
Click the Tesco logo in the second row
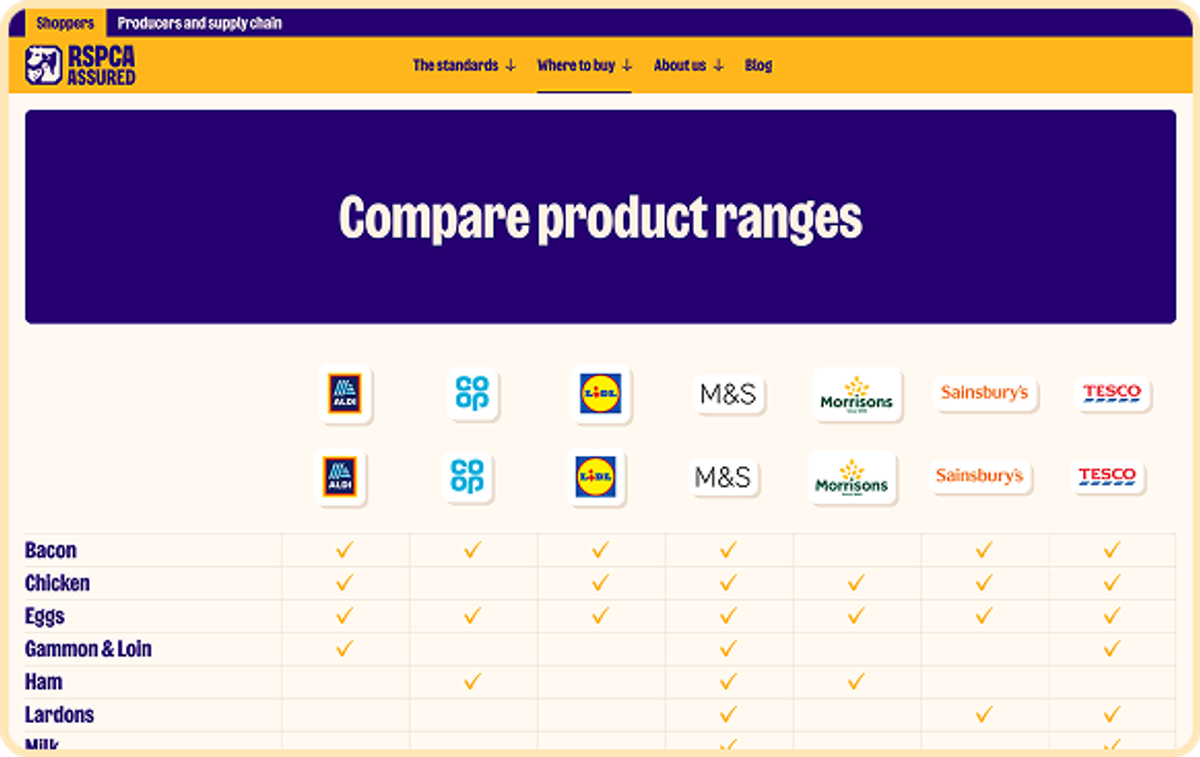click(1106, 477)
